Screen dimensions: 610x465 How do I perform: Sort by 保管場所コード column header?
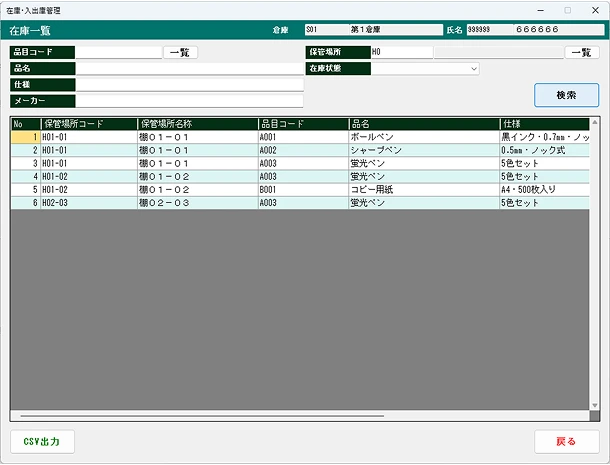(88, 124)
